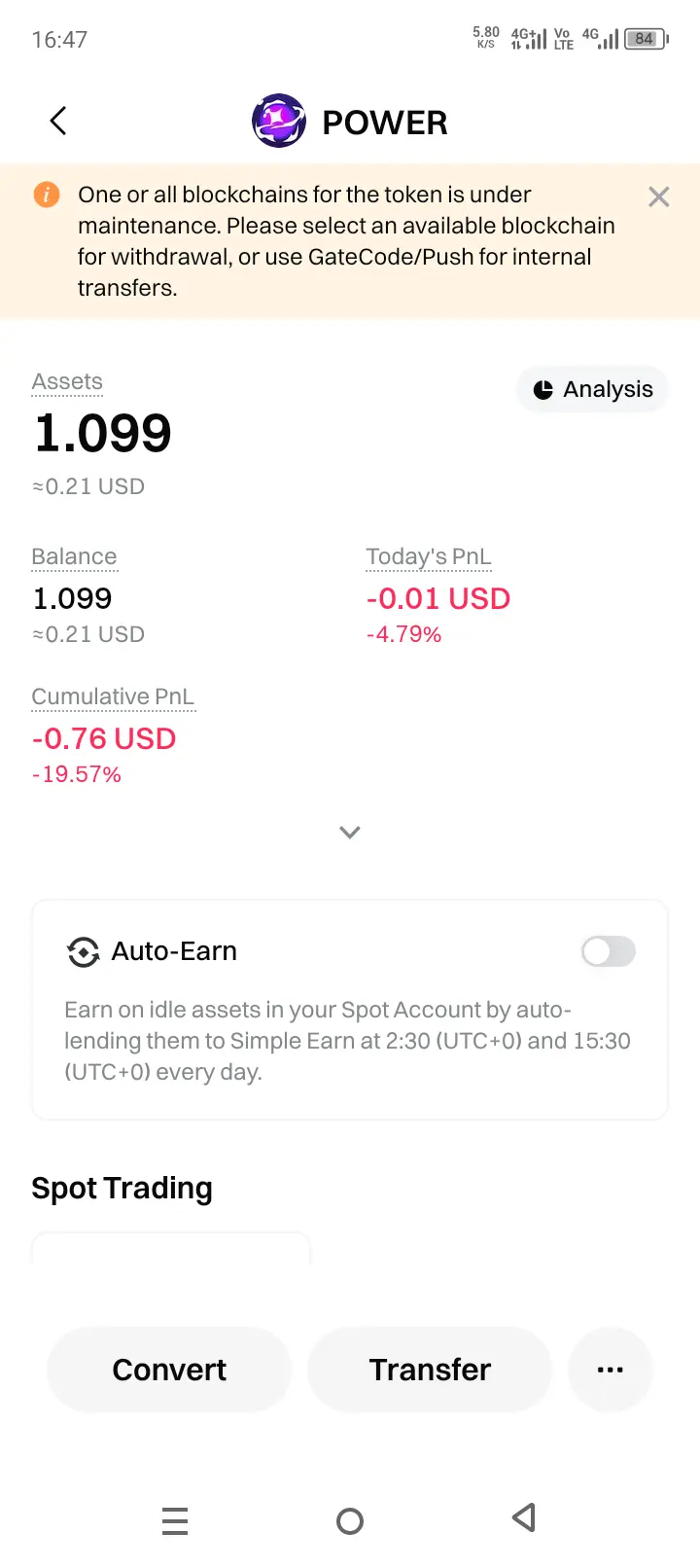Open the three-dots more options button
Screen dimensions: 700x1568
pos(610,1370)
